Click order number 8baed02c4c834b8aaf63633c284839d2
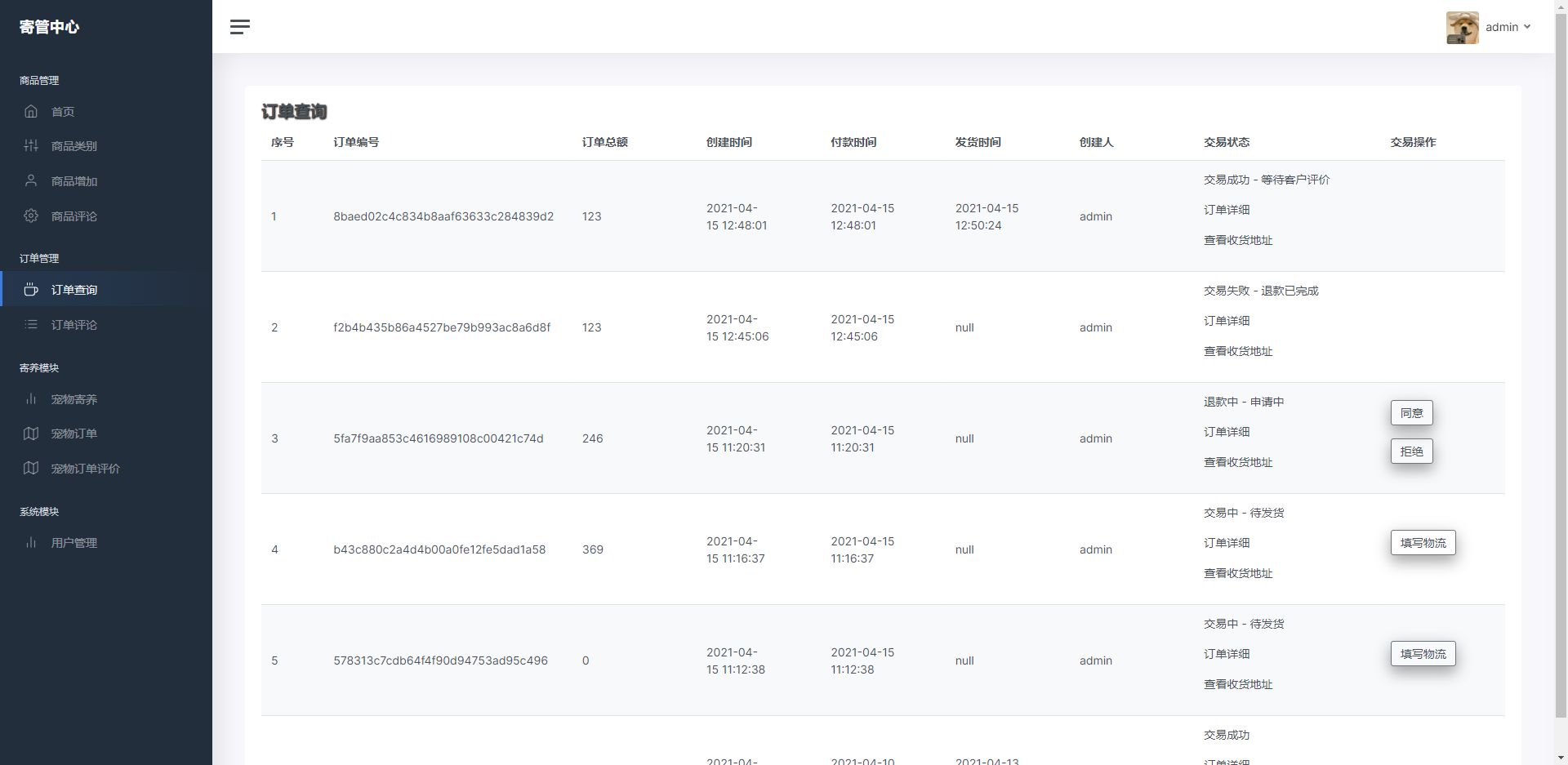This screenshot has height=765, width=1568. [443, 216]
